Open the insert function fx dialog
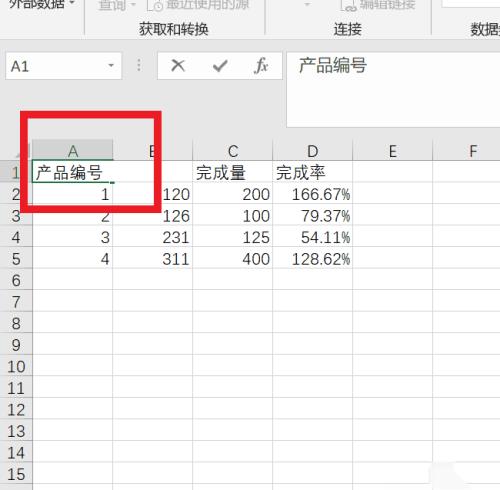 261,66
